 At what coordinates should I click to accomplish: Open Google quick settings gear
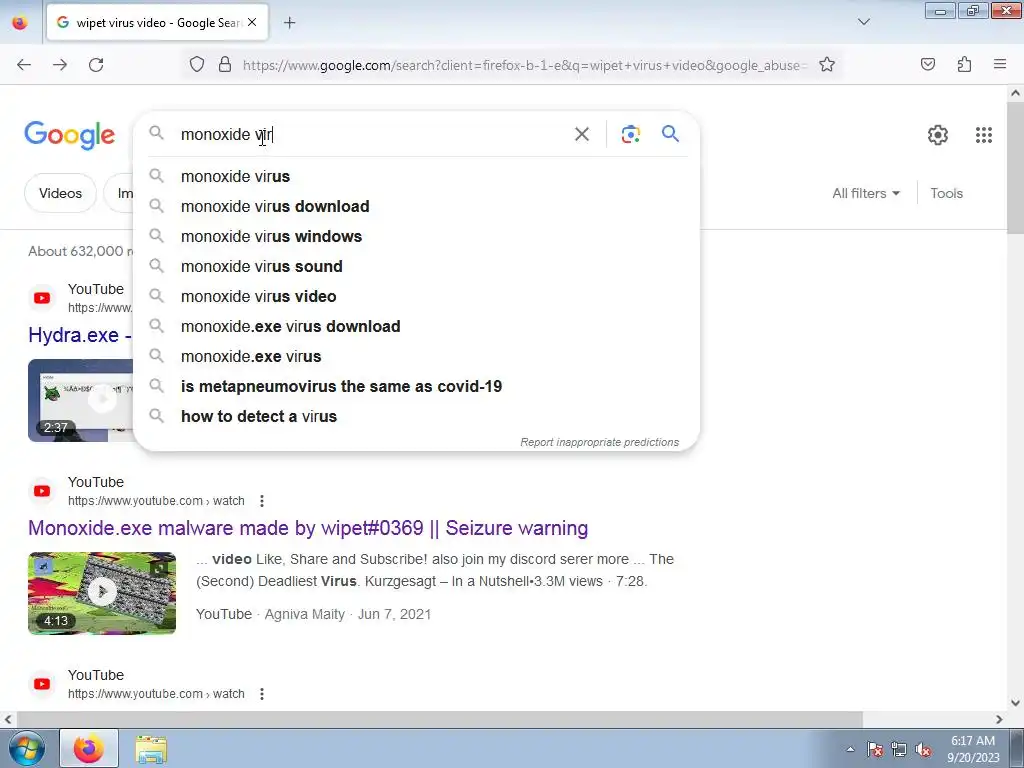tap(938, 135)
